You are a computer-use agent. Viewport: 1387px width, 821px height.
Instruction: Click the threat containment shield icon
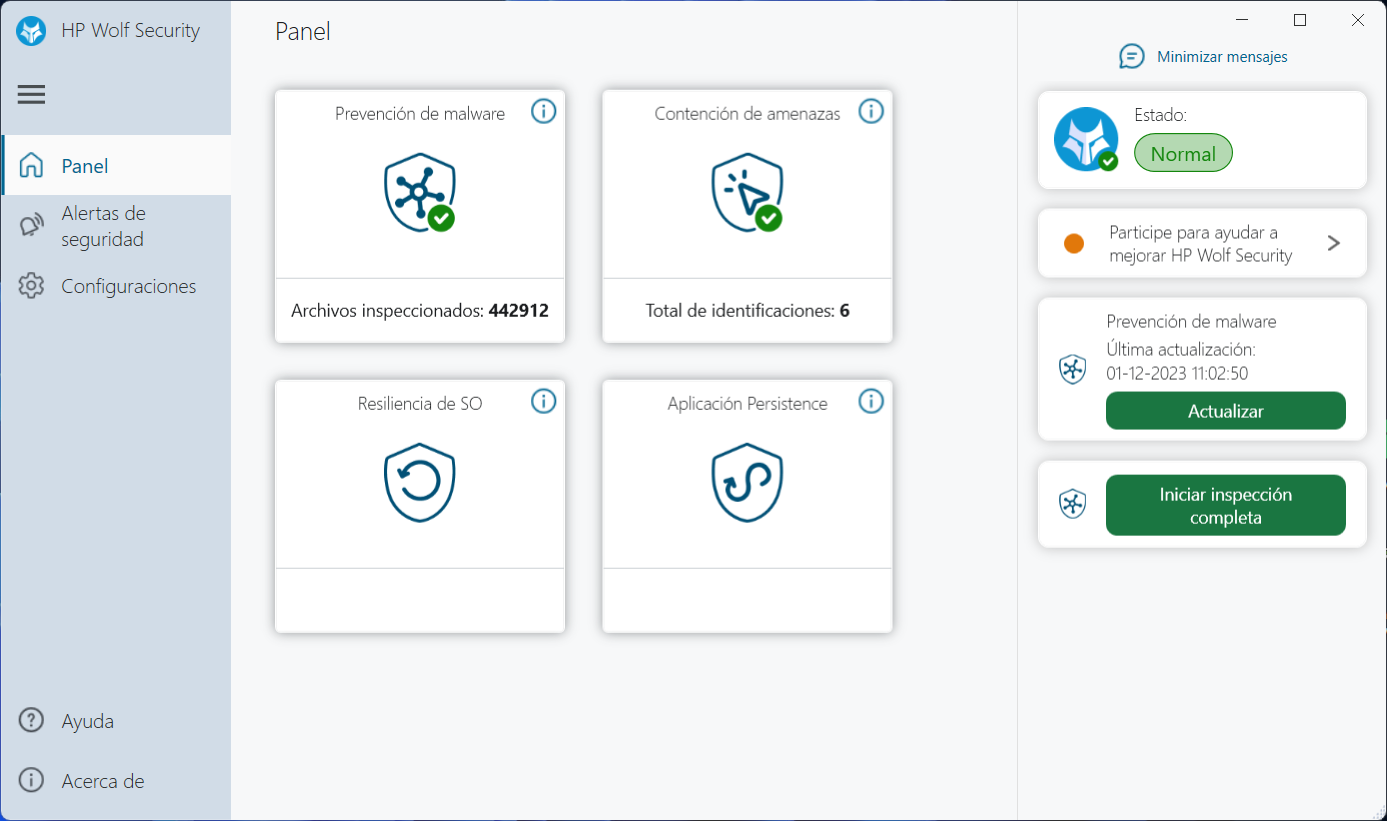(747, 192)
